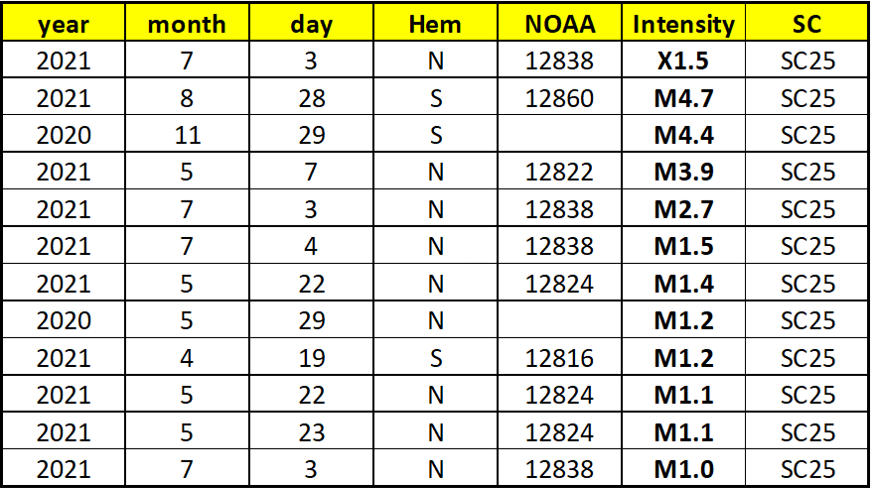This screenshot has height=490, width=872.
Task: Click the day cell showing 19
Action: 311,358
